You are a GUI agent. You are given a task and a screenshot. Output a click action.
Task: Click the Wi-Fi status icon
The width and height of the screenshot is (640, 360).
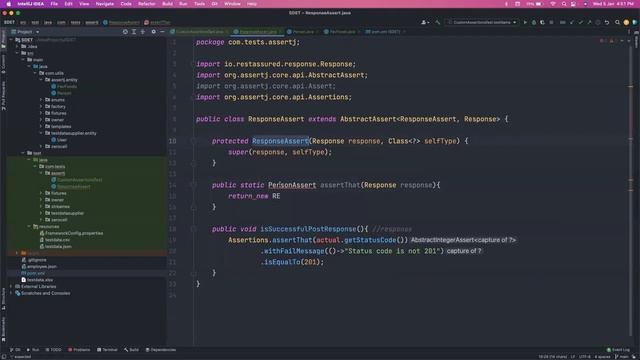click(553, 4)
